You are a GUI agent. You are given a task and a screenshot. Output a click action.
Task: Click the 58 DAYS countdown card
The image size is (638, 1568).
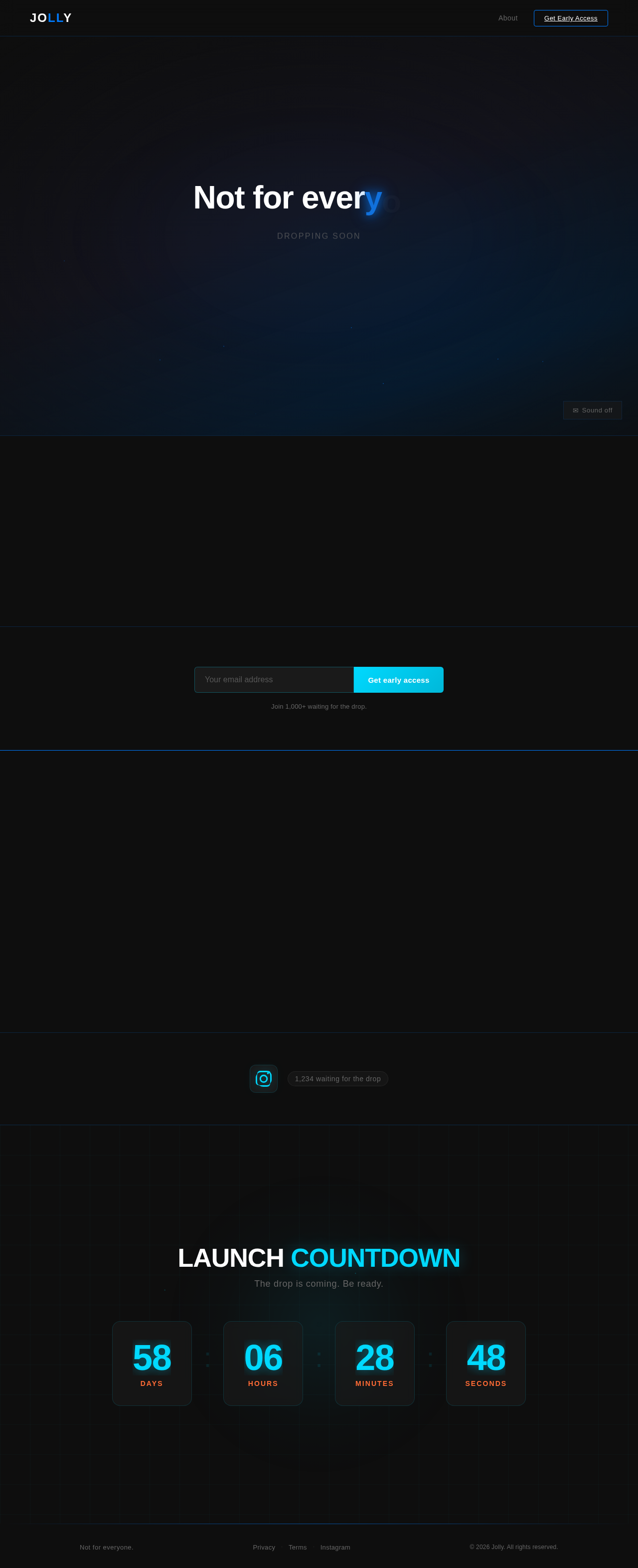tap(152, 1364)
